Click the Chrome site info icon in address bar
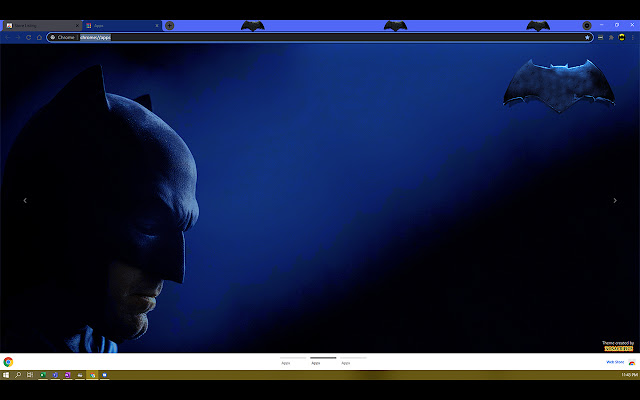 53,37
